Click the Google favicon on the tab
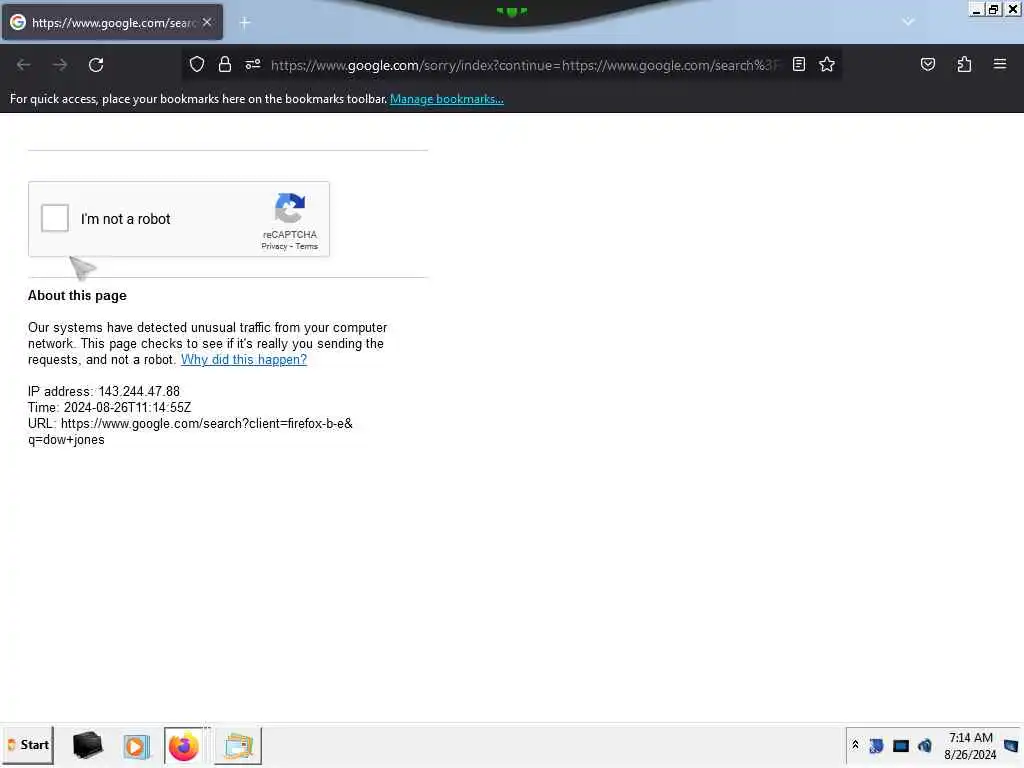The height and width of the screenshot is (768, 1024). tap(18, 22)
